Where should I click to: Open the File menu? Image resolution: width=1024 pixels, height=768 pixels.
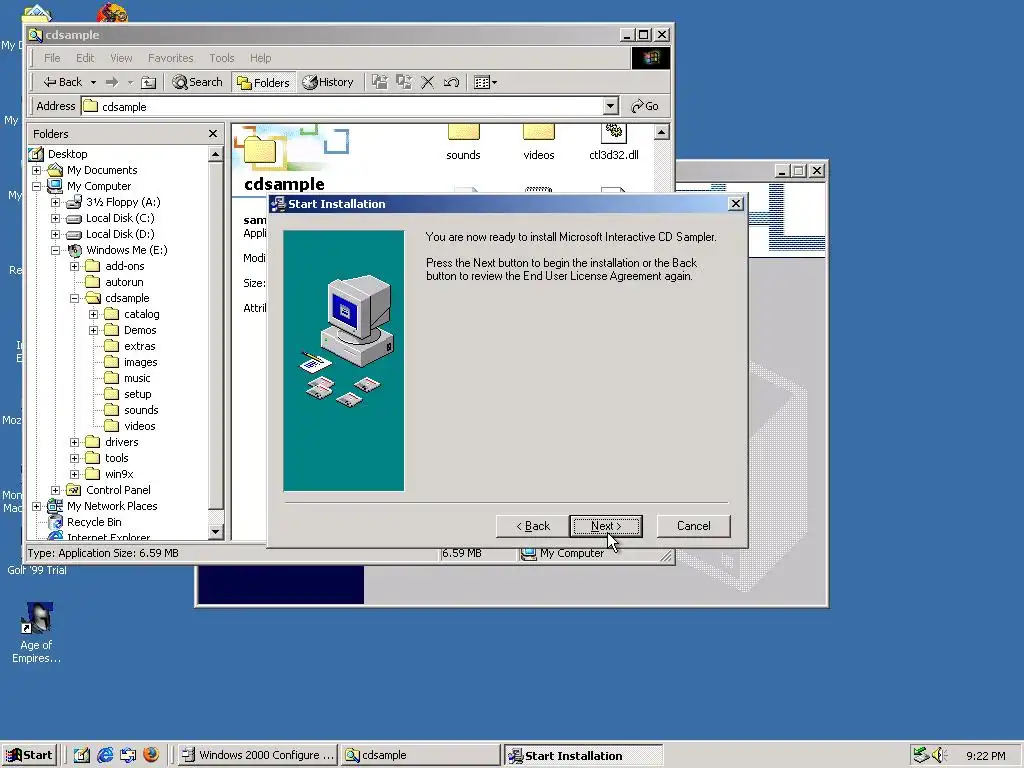(x=52, y=58)
